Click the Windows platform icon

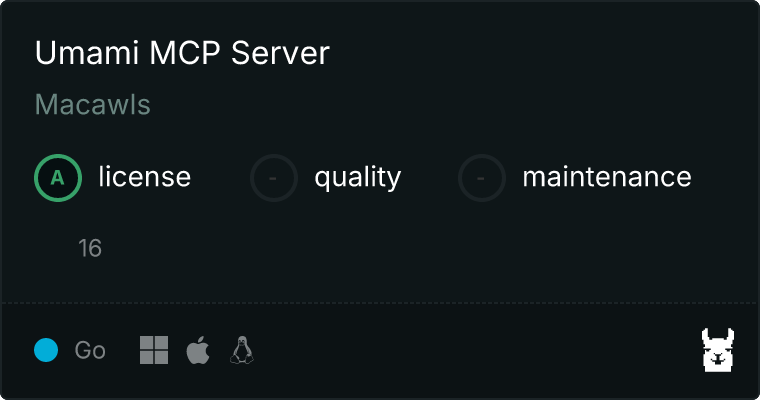[154, 350]
